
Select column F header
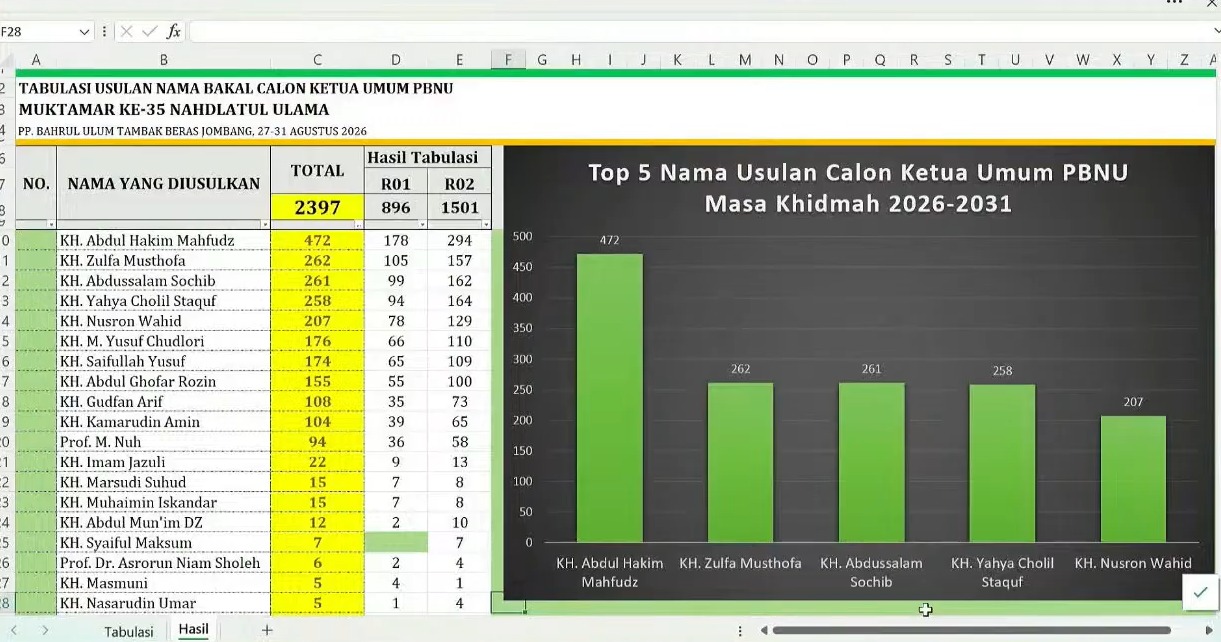click(508, 60)
